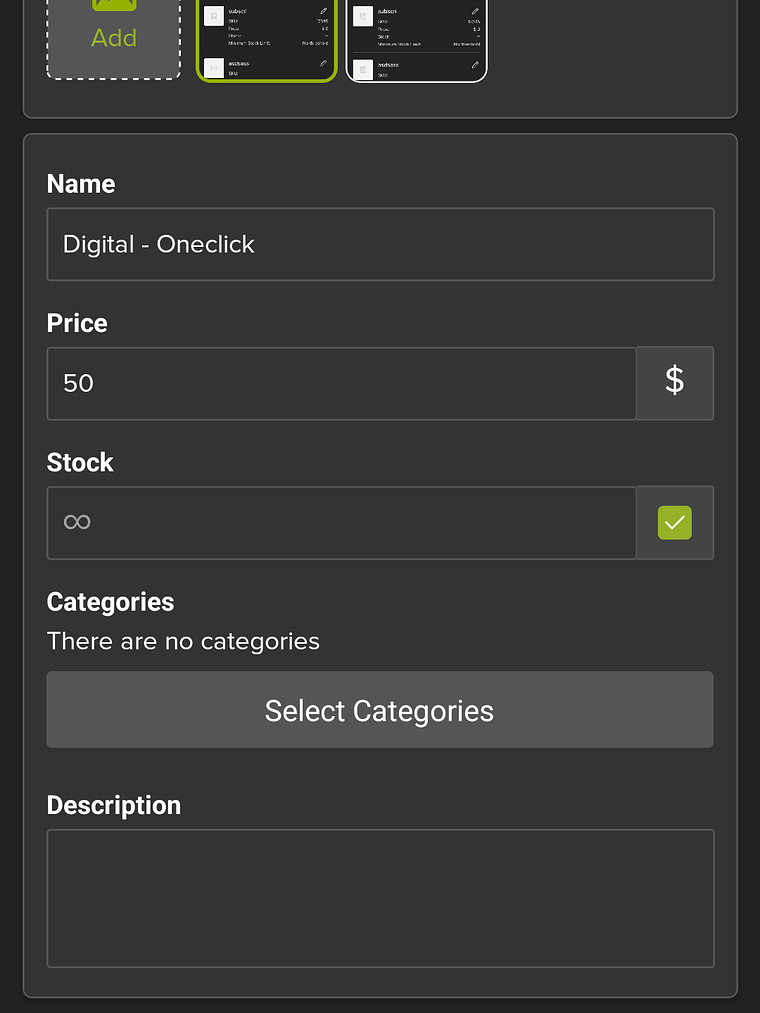
Task: Click the dollar currency icon beside Price
Action: click(674, 383)
